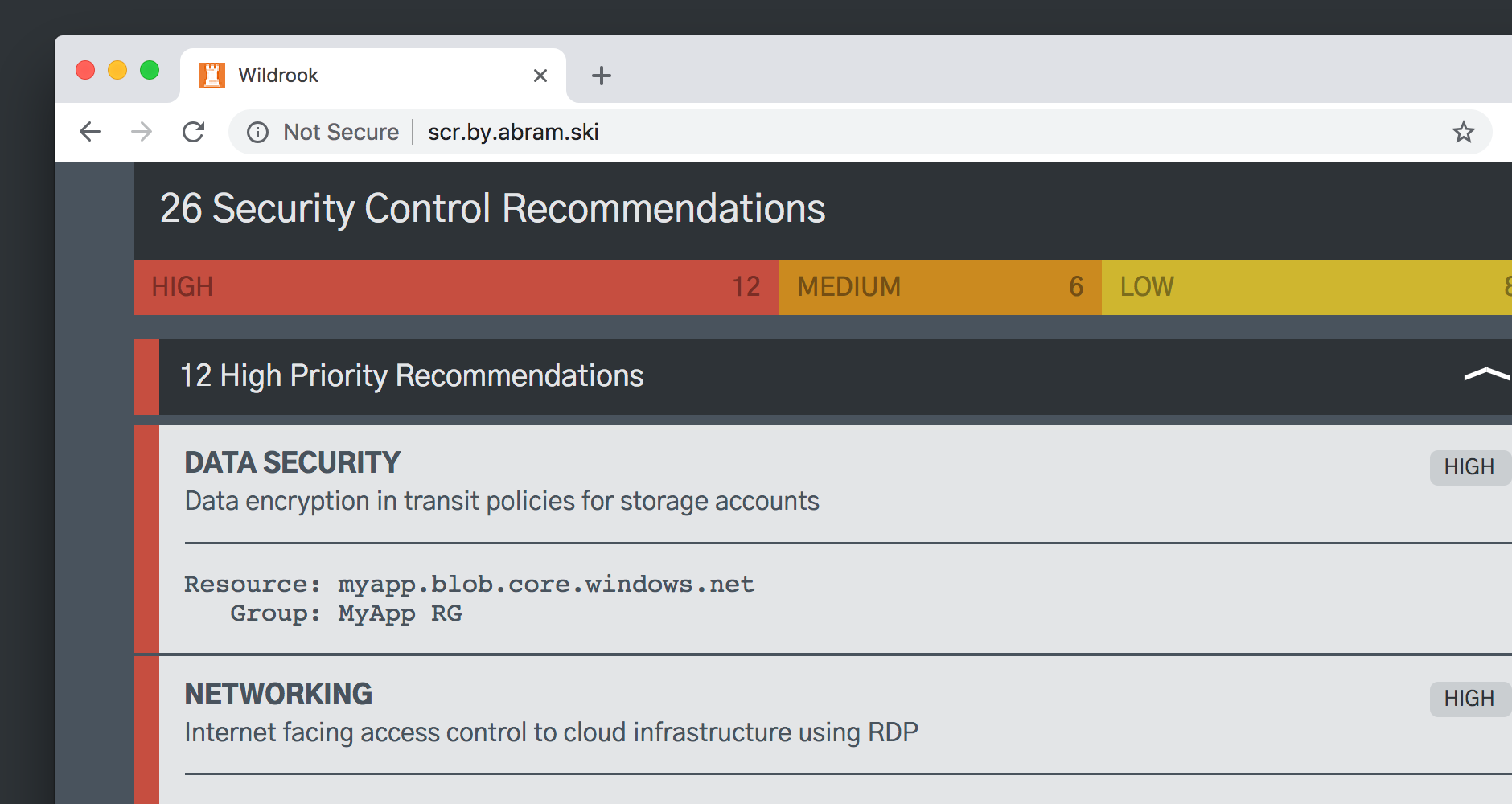Screen dimensions: 1512x804
Task: Go forward using the browser forward arrow
Action: (142, 132)
